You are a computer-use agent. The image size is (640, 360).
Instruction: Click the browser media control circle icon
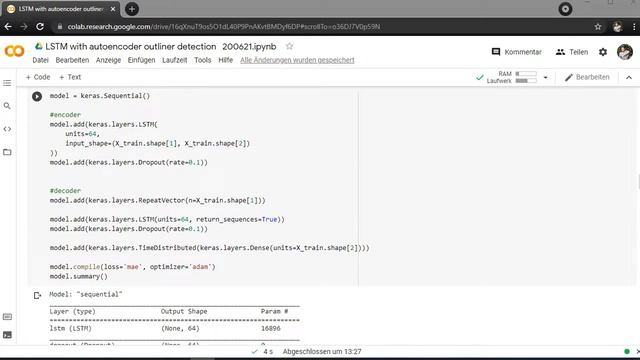coord(565,9)
